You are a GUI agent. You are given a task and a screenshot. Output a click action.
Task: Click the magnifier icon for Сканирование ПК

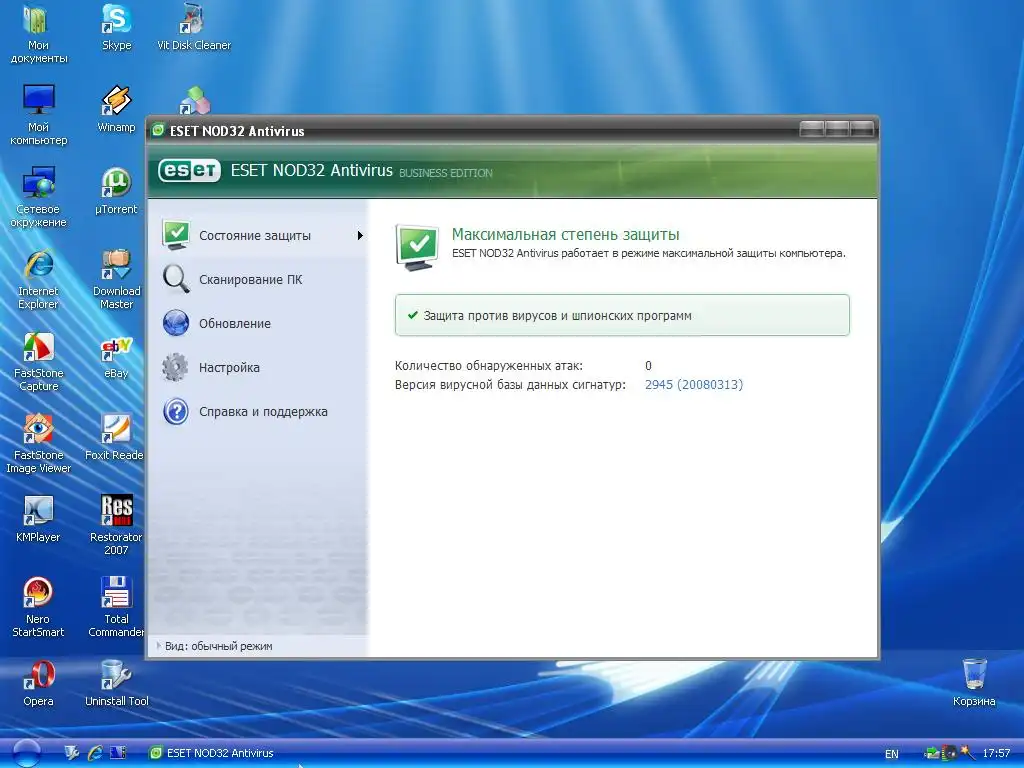click(176, 279)
